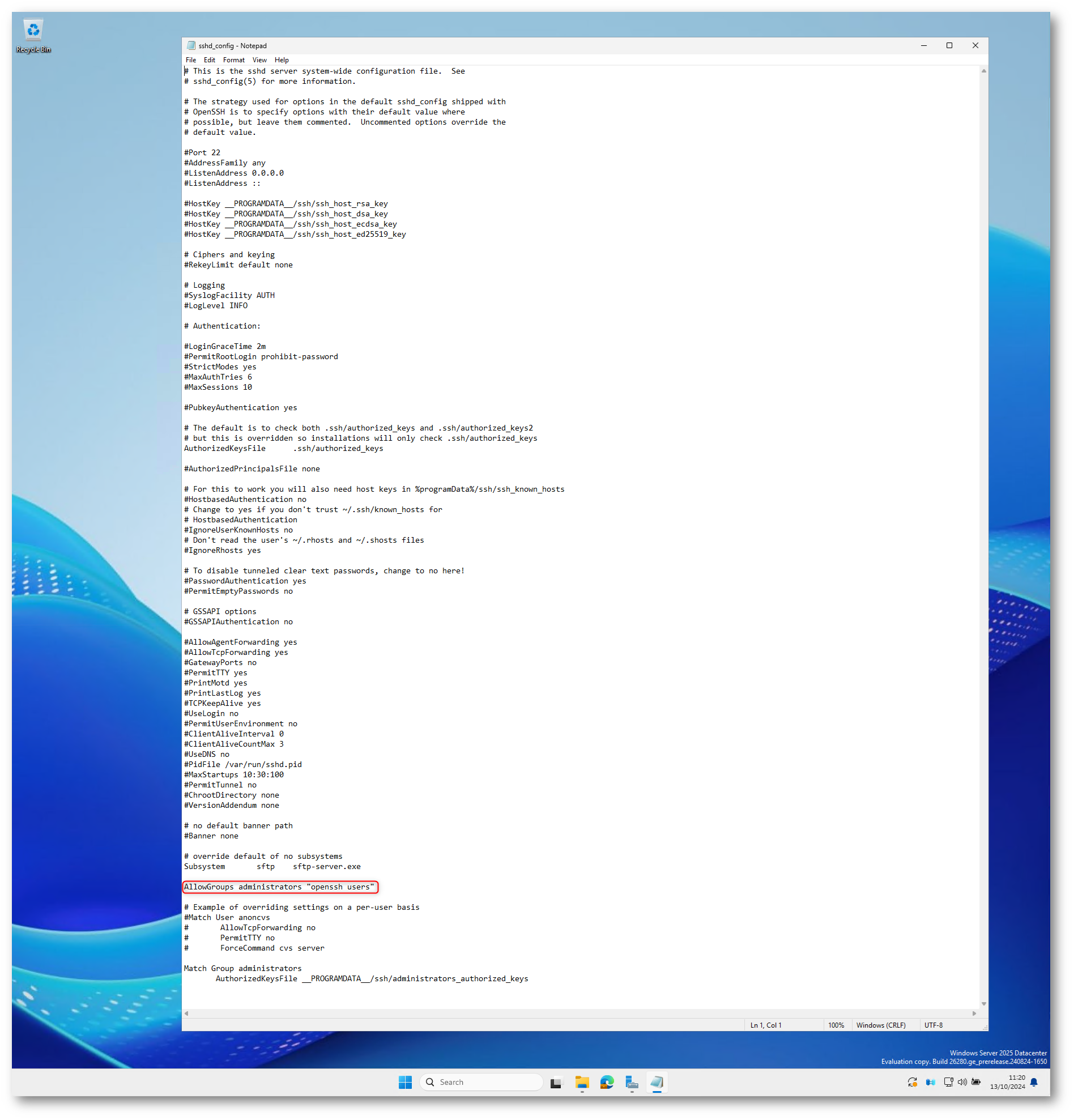Click the scroll down arrow of vertical scrollbar
Screen dimensions: 1074x1120
click(x=984, y=1004)
